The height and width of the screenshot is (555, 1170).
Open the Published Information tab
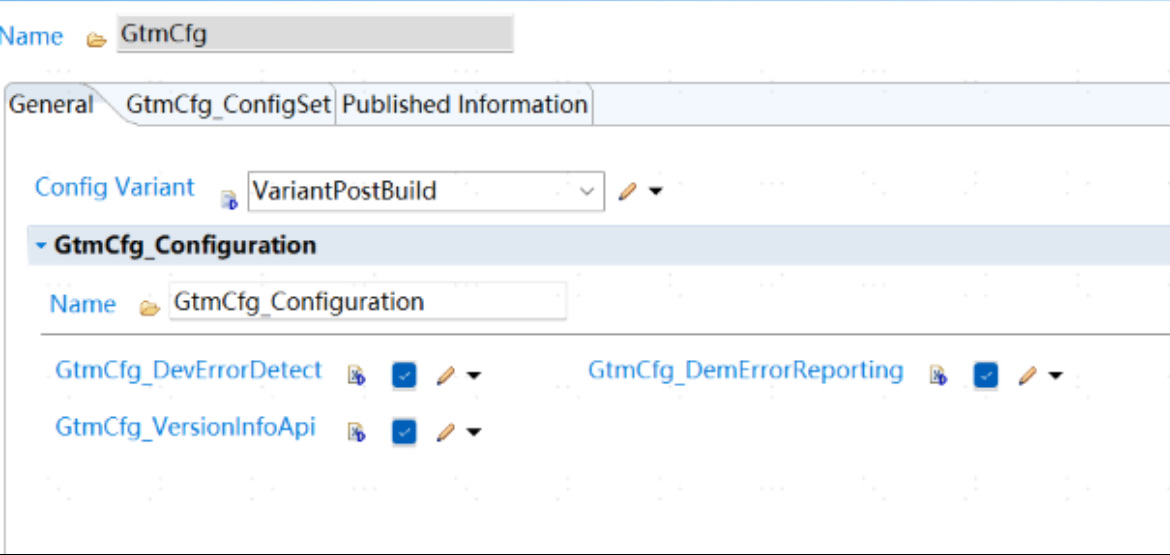point(464,104)
